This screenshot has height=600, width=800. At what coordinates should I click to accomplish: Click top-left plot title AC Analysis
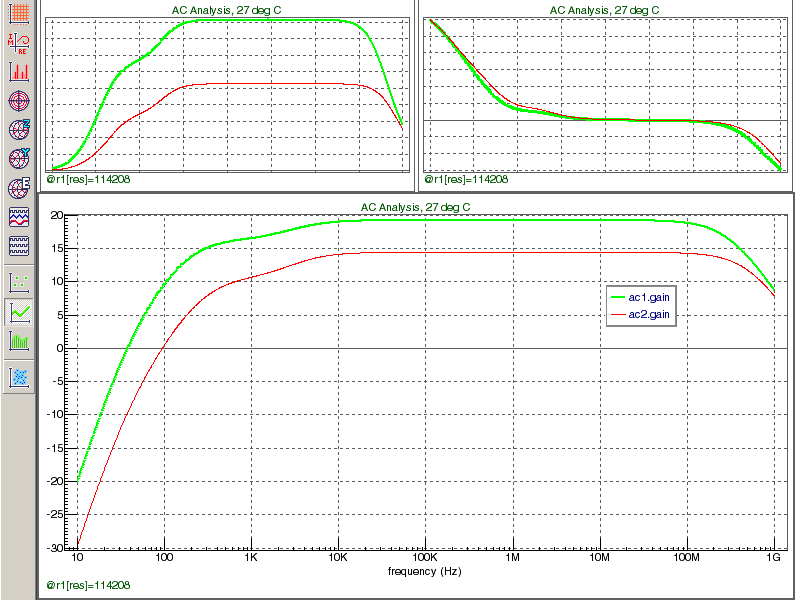pos(227,10)
